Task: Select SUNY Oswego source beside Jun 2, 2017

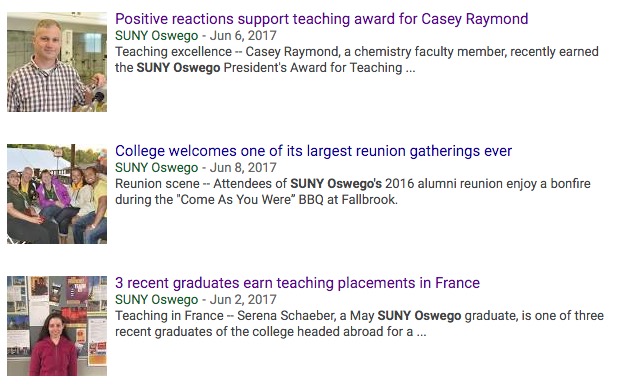Action: click(x=157, y=299)
